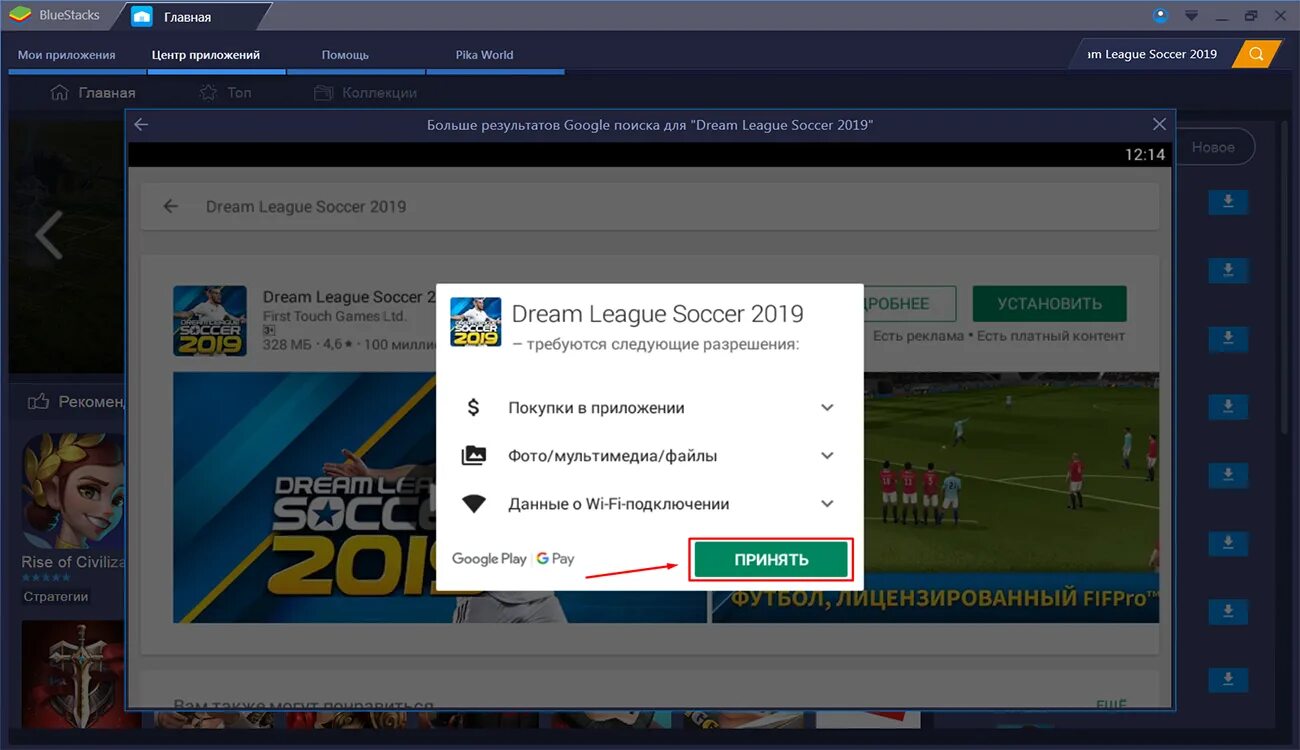Open the Rise of Civilizations game thumbnail
The width and height of the screenshot is (1300, 750).
click(75, 489)
